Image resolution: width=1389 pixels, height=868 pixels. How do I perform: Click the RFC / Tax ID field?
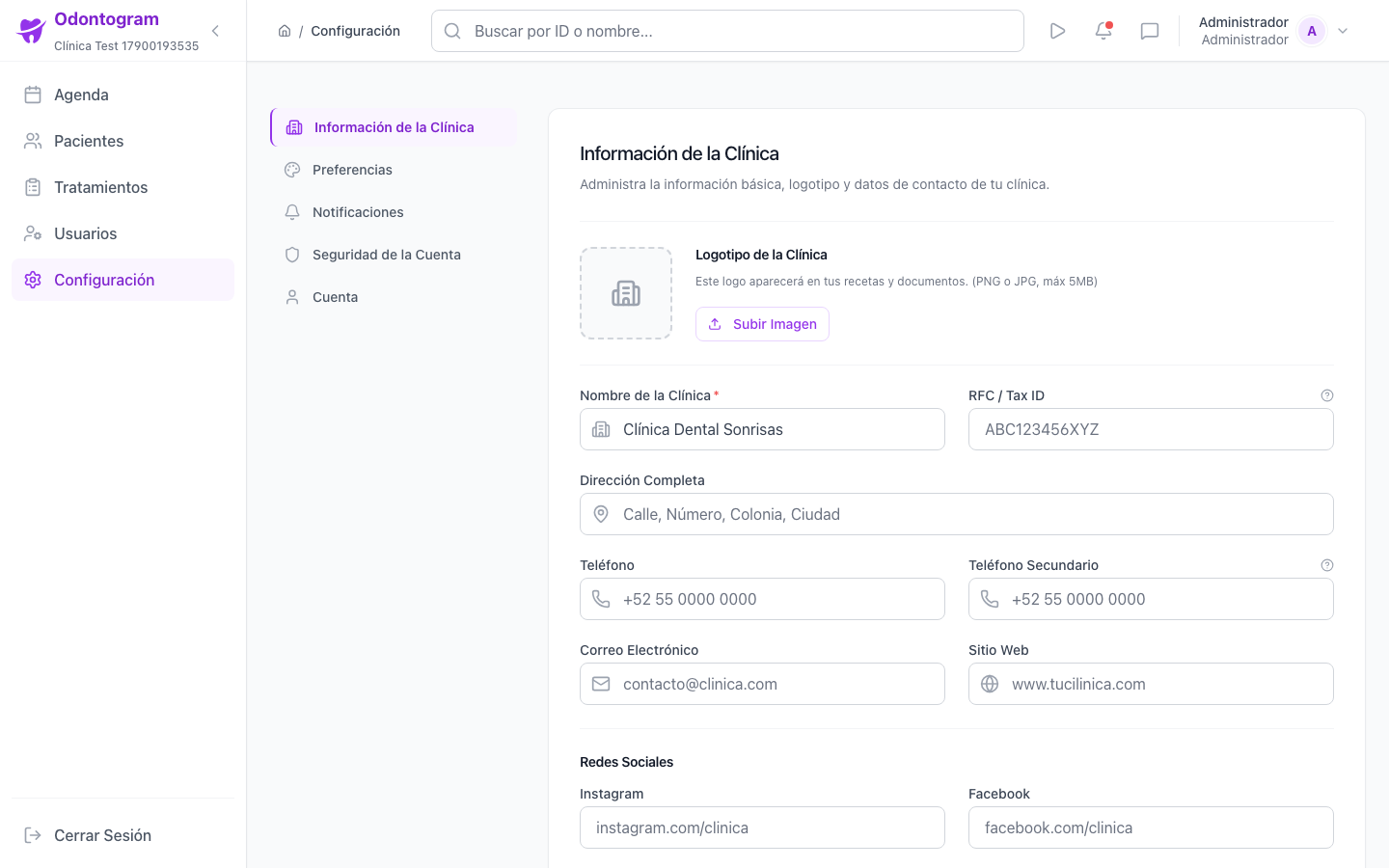click(x=1151, y=429)
